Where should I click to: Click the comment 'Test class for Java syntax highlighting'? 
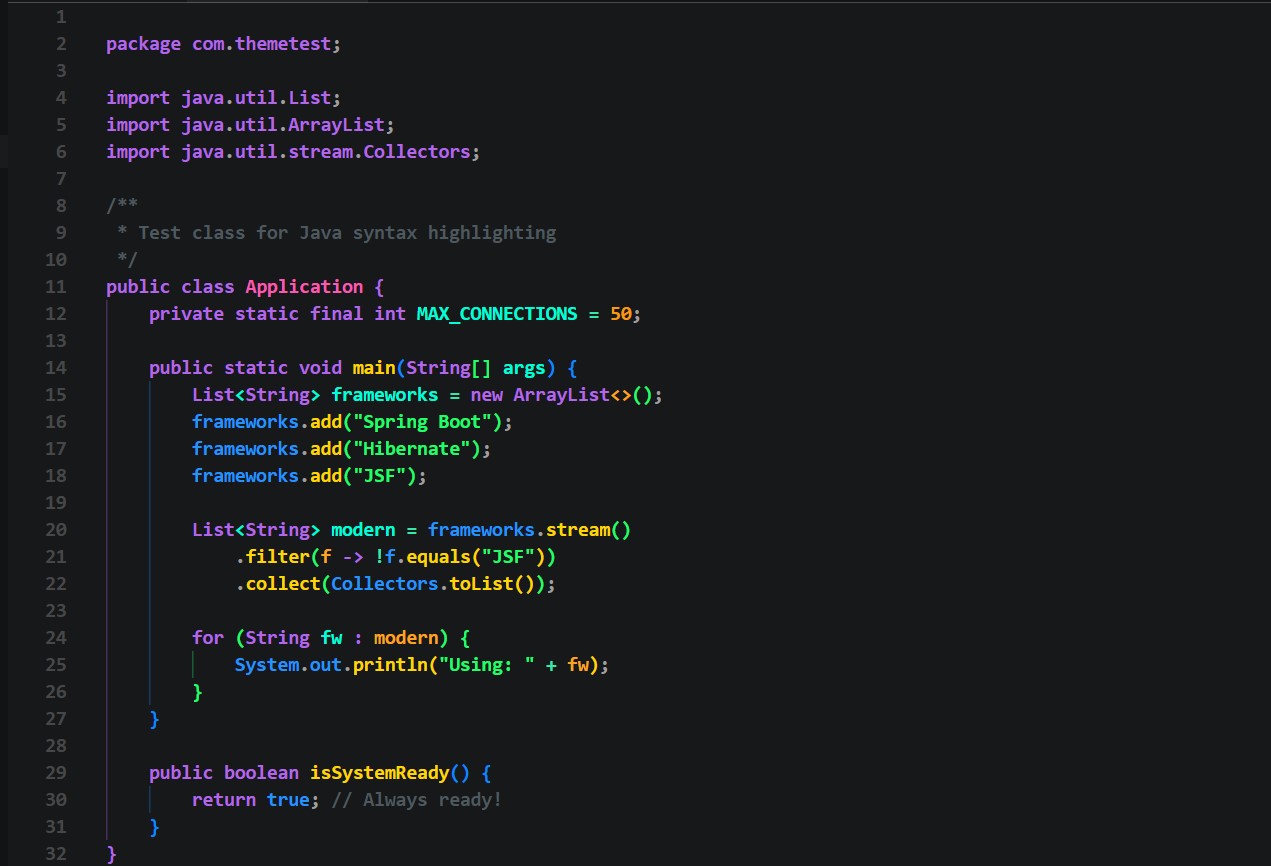(347, 233)
